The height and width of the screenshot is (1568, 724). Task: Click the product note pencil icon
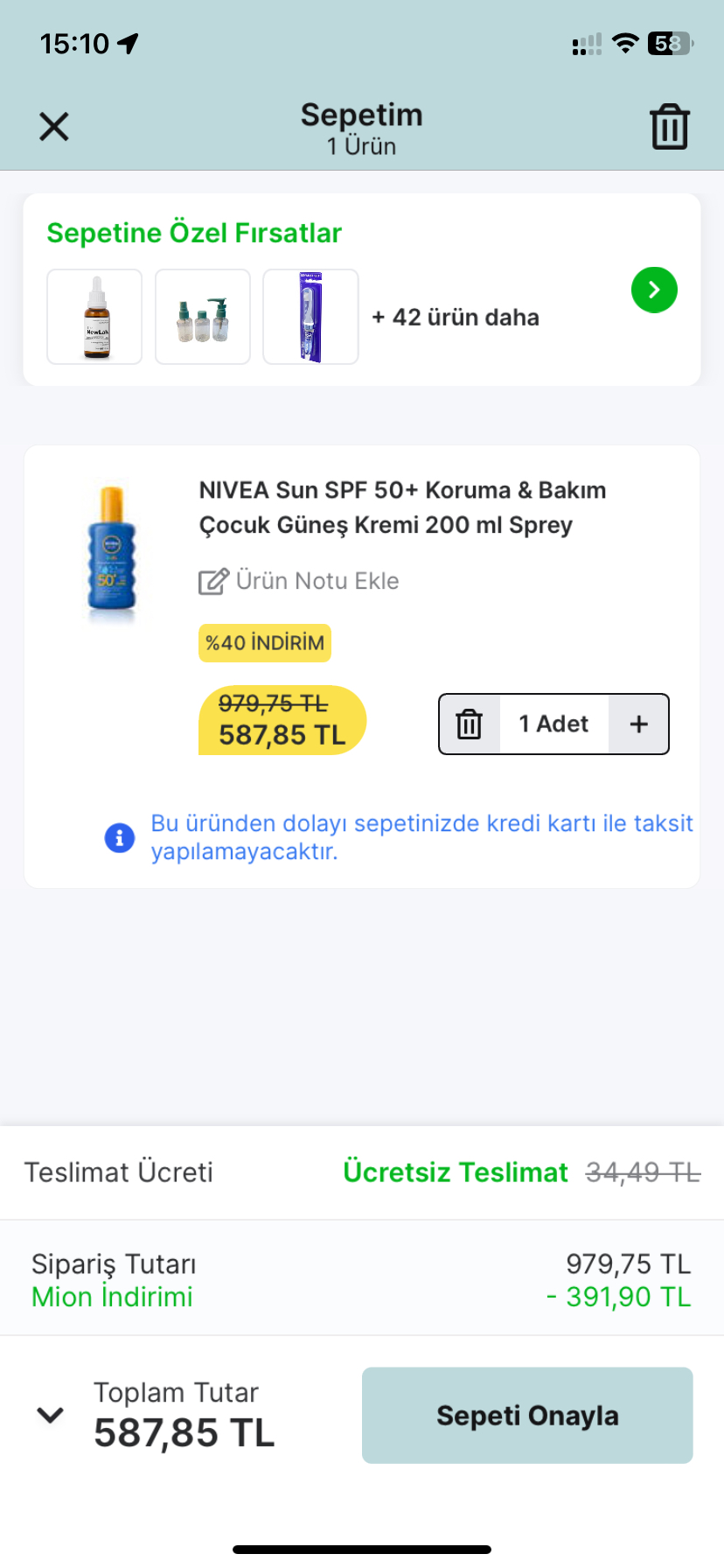pyautogui.click(x=212, y=581)
